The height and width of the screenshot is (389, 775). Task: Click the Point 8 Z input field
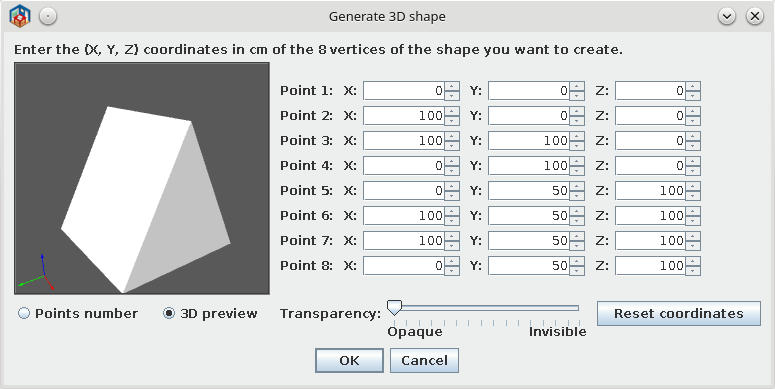pyautogui.click(x=650, y=265)
